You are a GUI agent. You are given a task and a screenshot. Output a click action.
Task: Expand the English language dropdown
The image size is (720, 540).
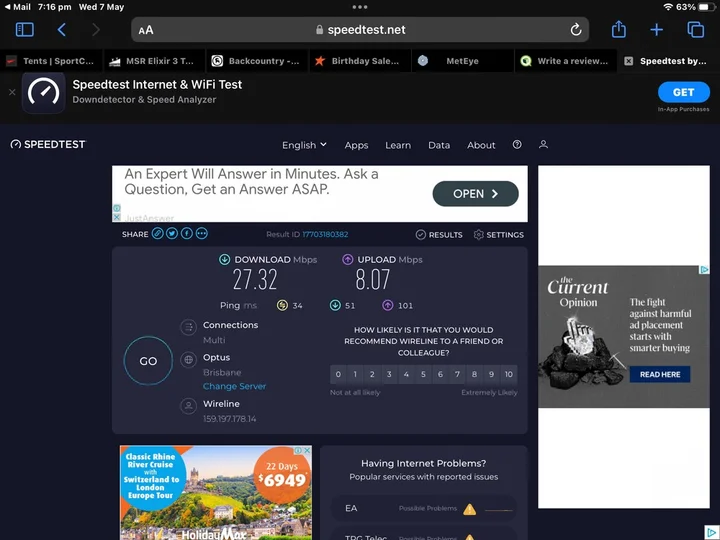tap(304, 145)
